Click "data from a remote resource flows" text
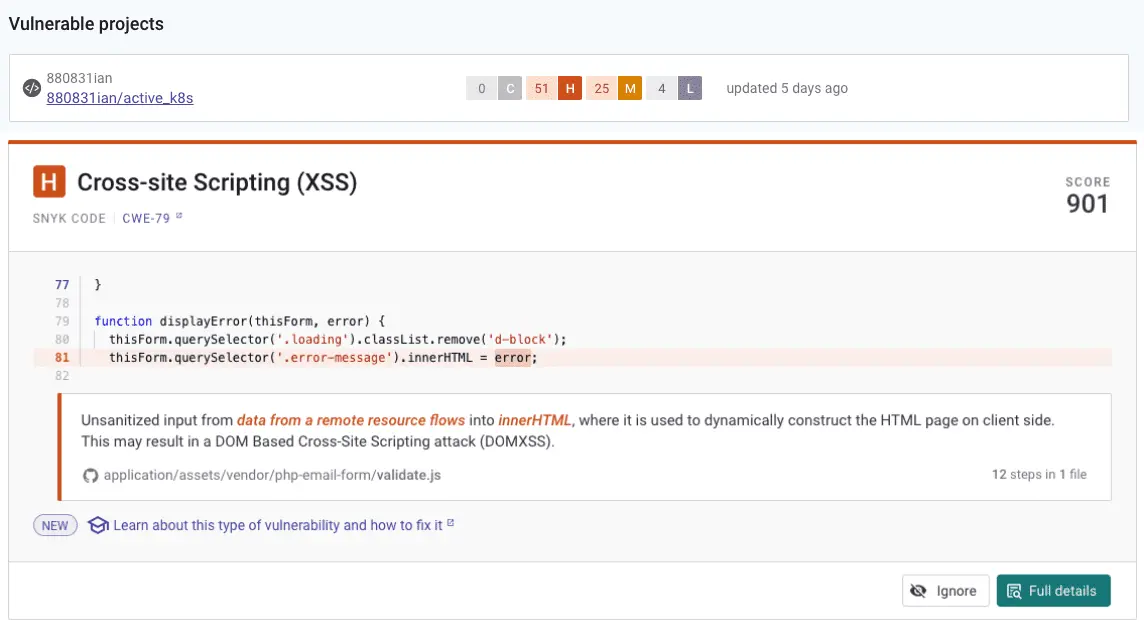The image size is (1144, 629). tap(350, 421)
